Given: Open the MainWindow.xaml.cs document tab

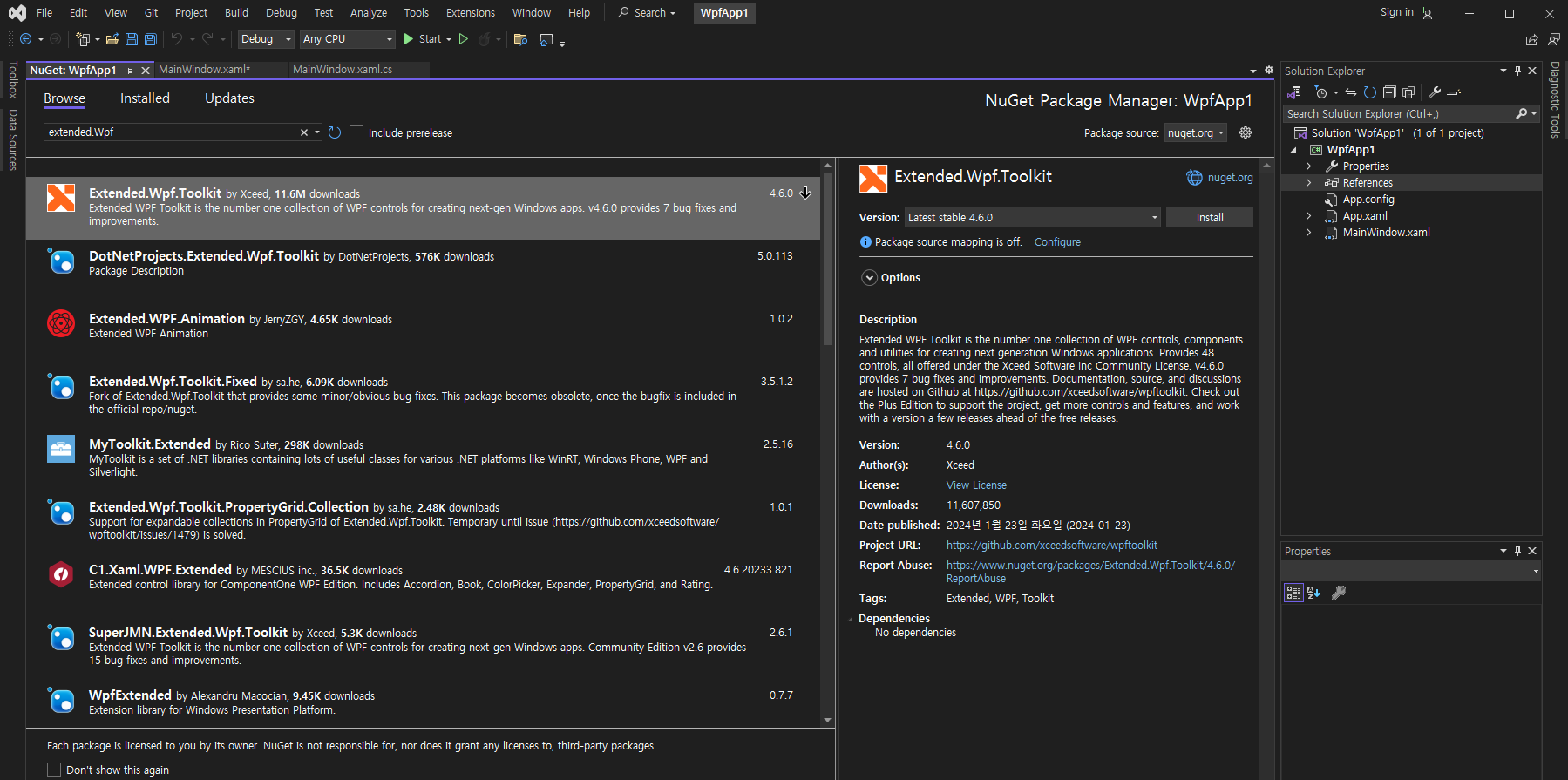Looking at the screenshot, I should click(x=343, y=70).
